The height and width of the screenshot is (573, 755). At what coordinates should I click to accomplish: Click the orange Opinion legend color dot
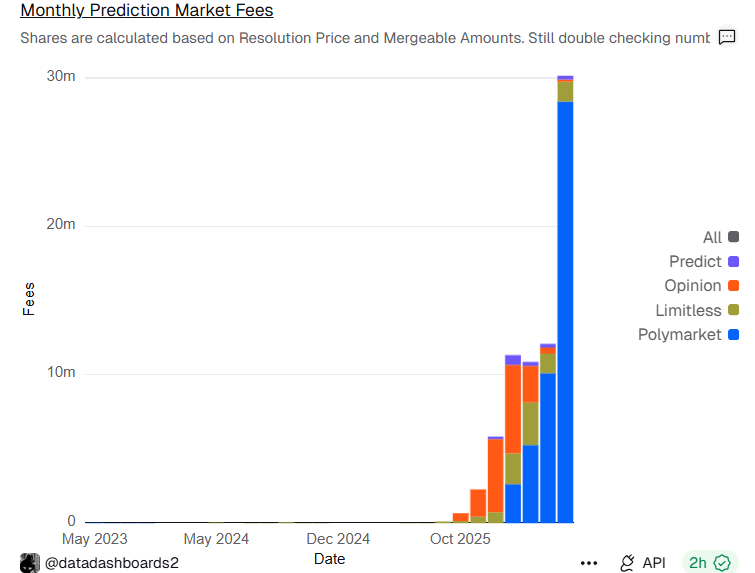pos(734,286)
